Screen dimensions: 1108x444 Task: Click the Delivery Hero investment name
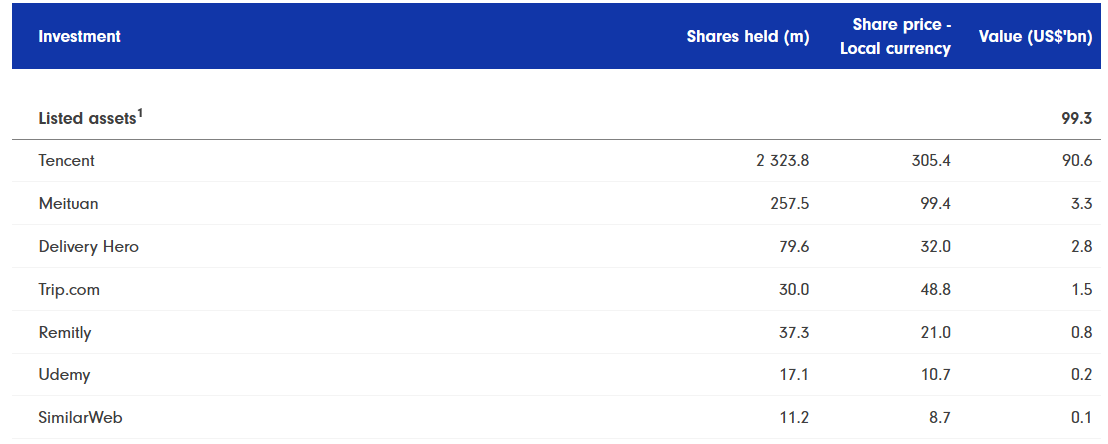[x=88, y=247]
